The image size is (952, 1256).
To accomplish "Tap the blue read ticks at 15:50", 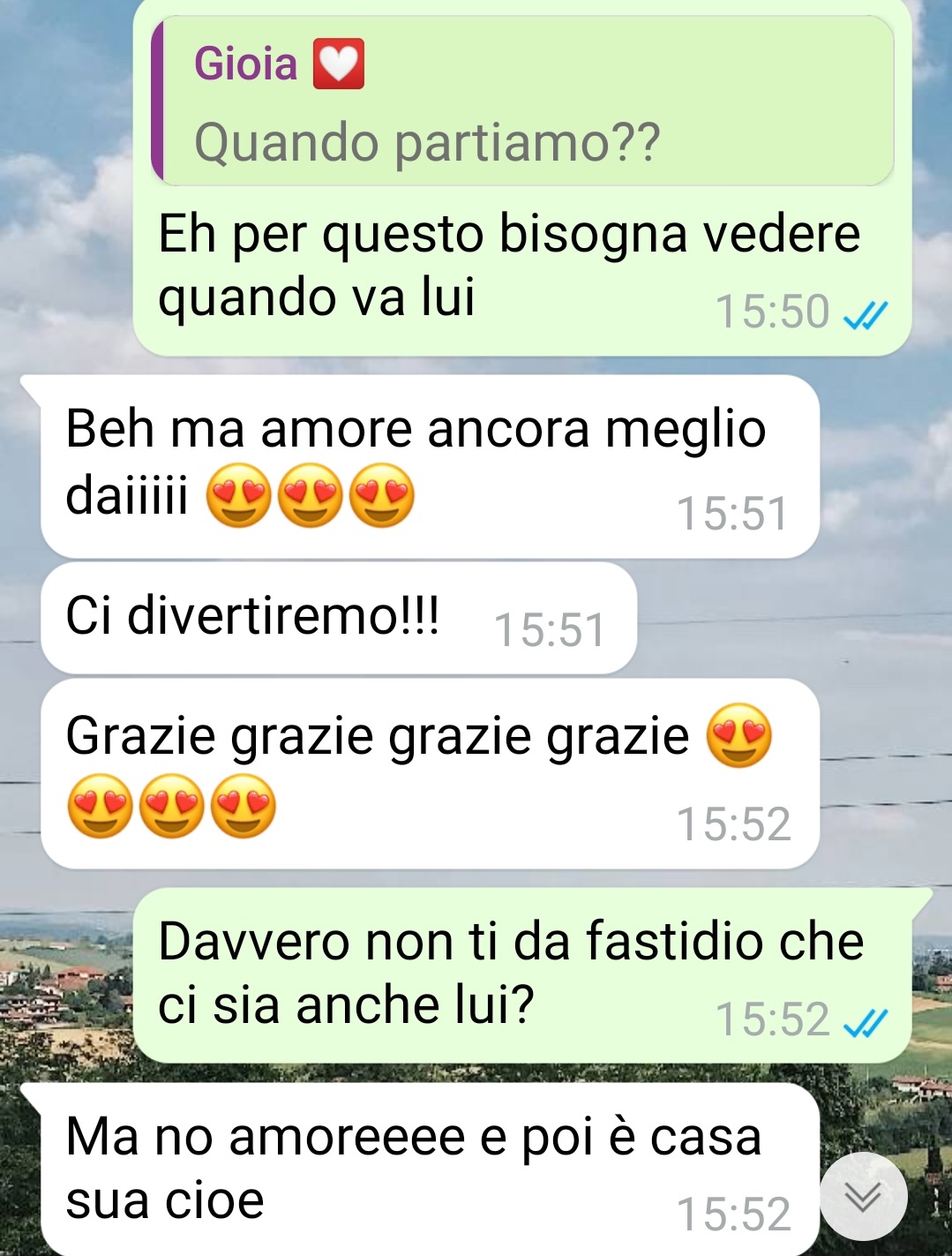I will point(866,313).
